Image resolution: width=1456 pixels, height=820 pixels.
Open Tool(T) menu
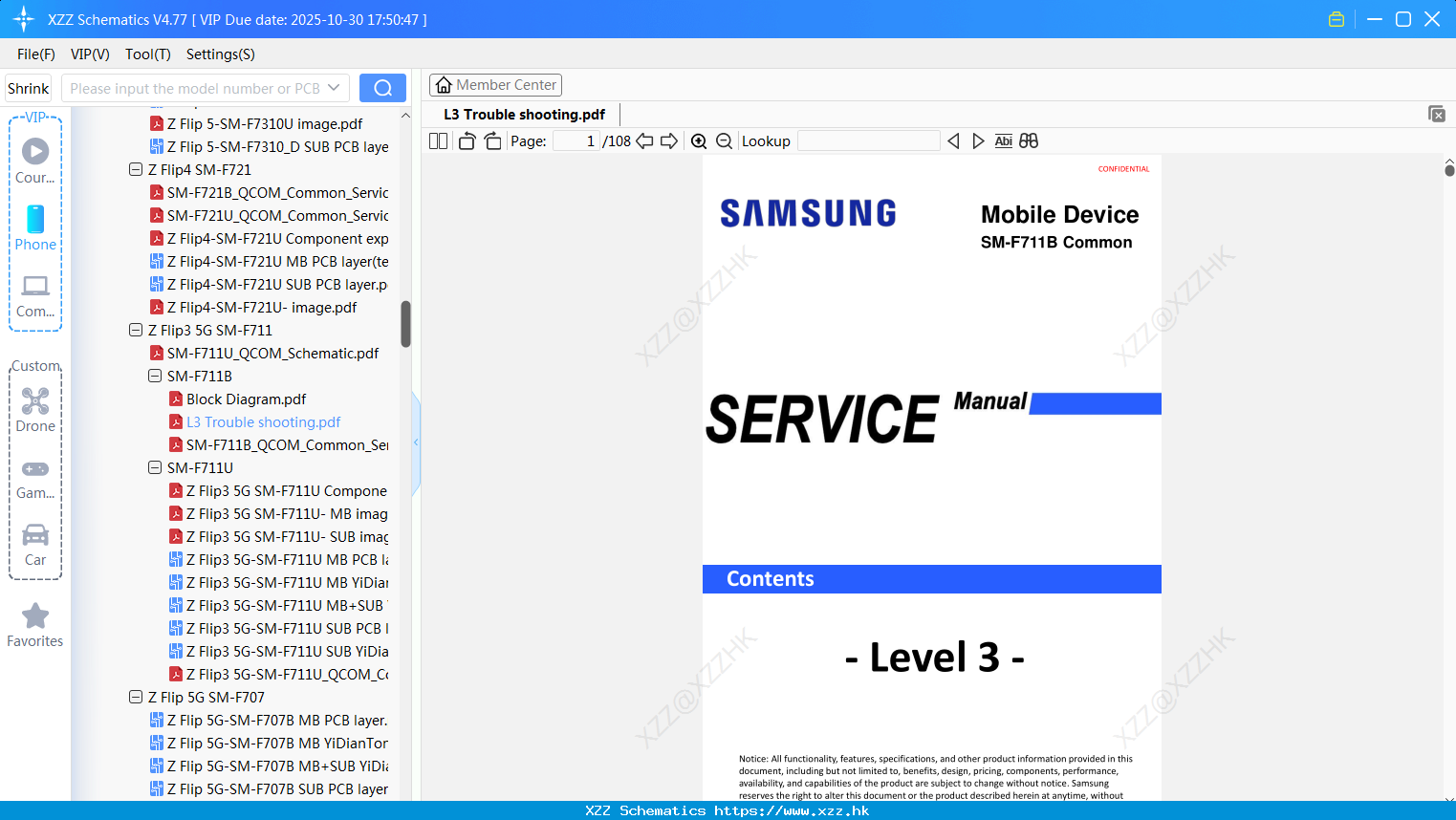pyautogui.click(x=148, y=54)
